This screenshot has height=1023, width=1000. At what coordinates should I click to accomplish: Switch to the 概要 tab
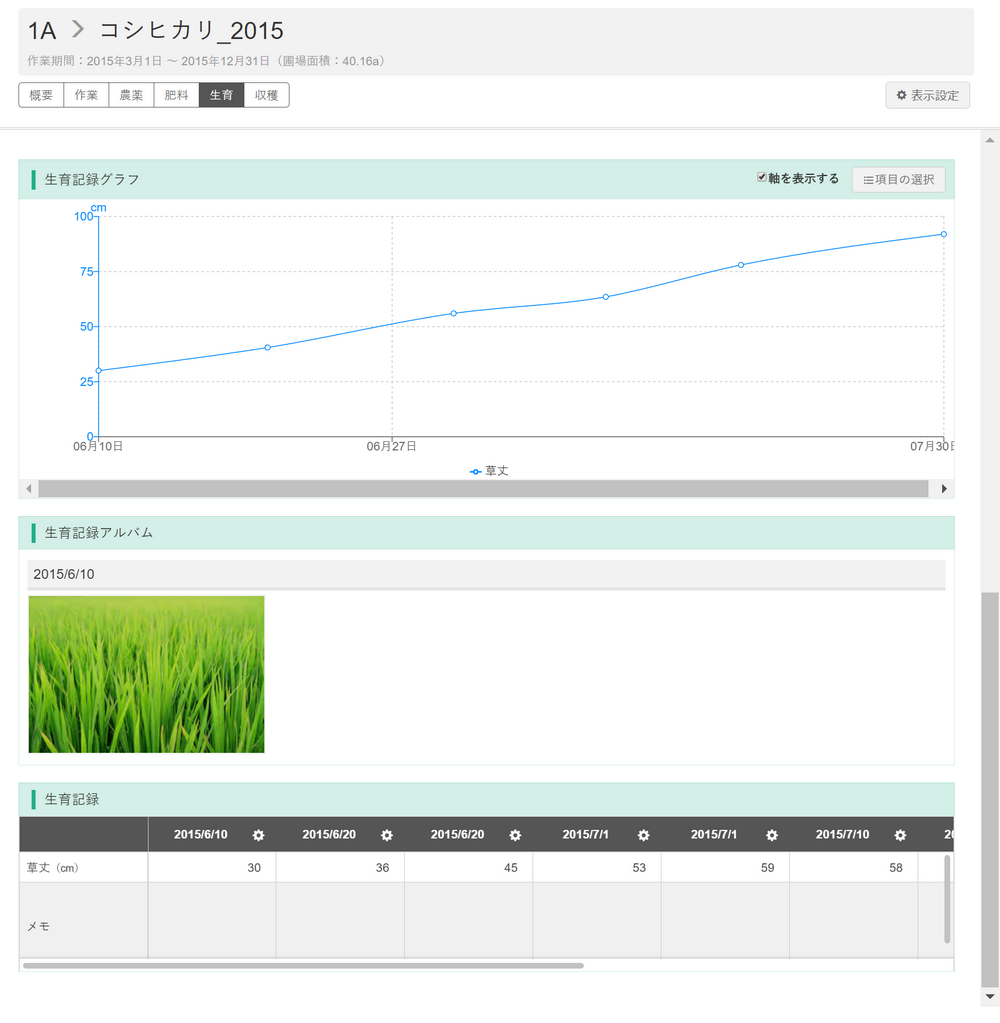[41, 95]
